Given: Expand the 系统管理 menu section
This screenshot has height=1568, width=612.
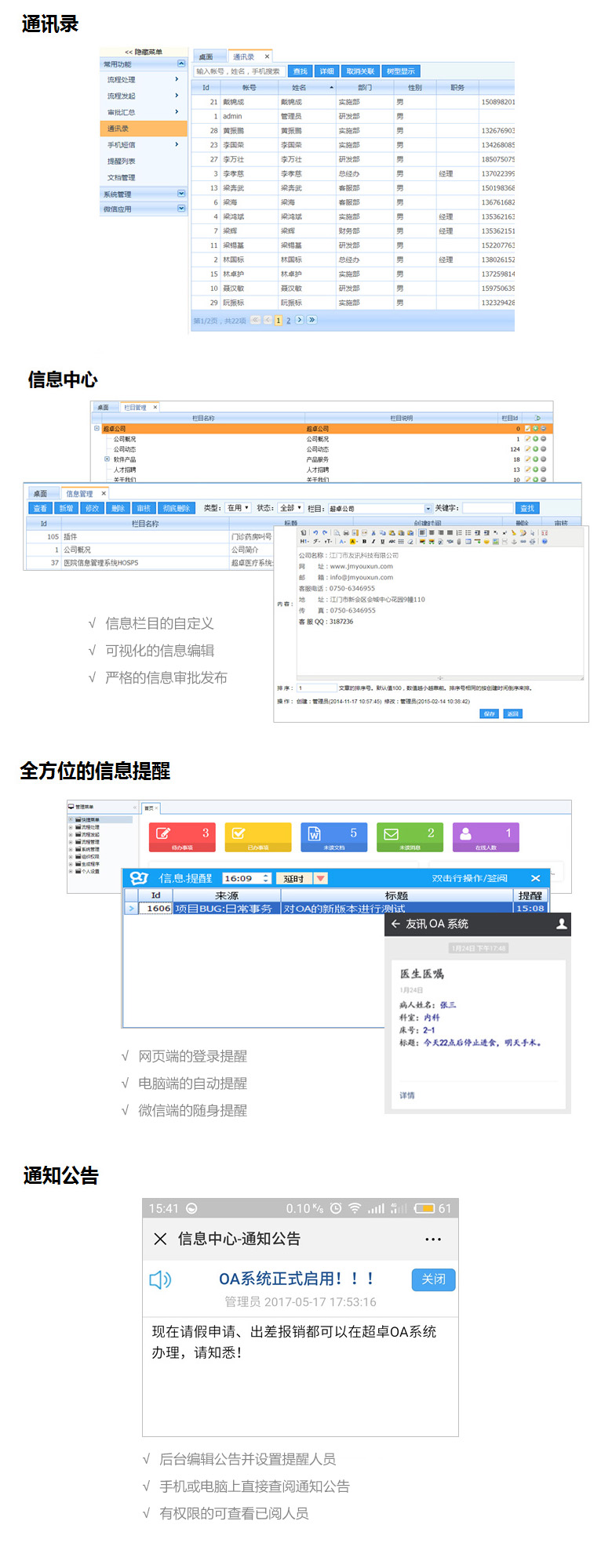Looking at the screenshot, I should click(x=181, y=194).
